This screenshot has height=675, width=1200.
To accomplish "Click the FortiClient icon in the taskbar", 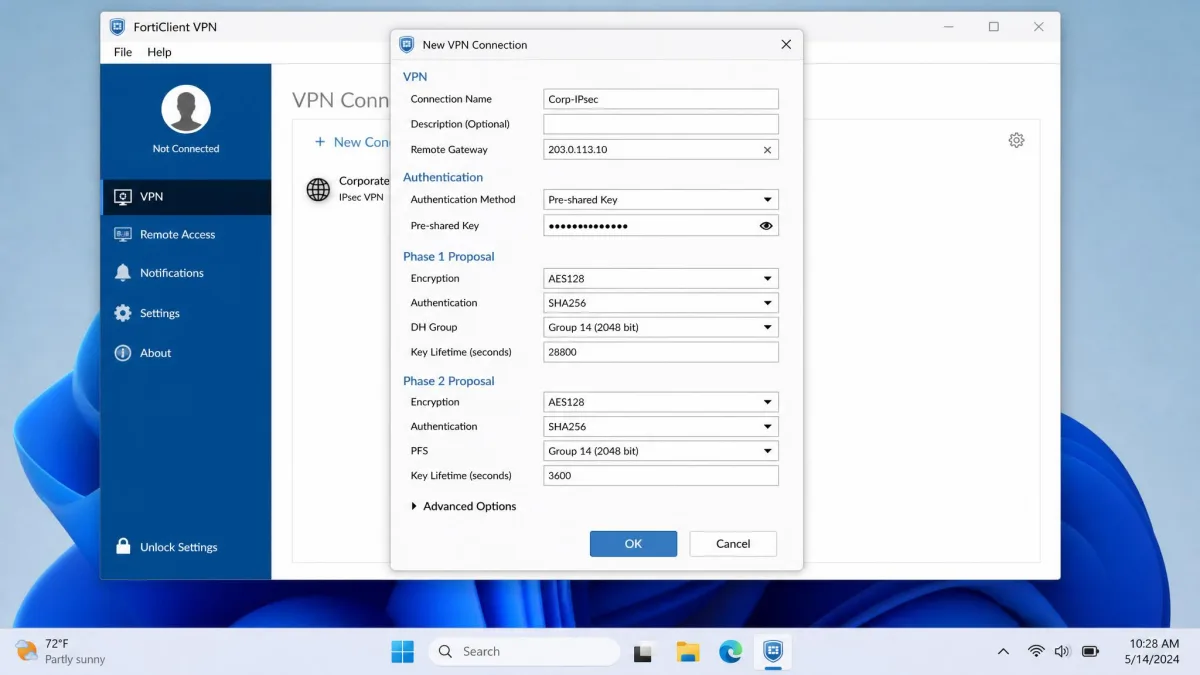I will pos(773,652).
